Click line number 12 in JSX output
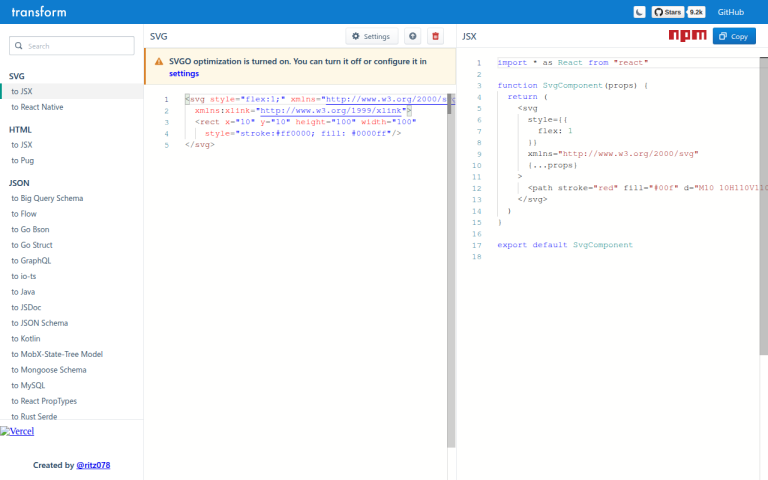 coord(477,189)
